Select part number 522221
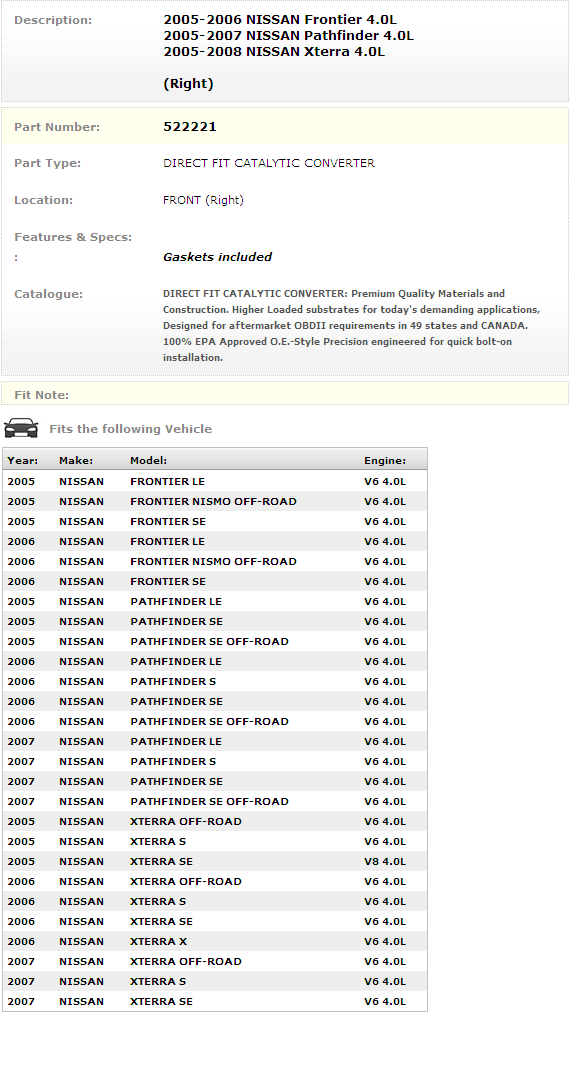Screen dimensions: 570x1080 coord(190,127)
